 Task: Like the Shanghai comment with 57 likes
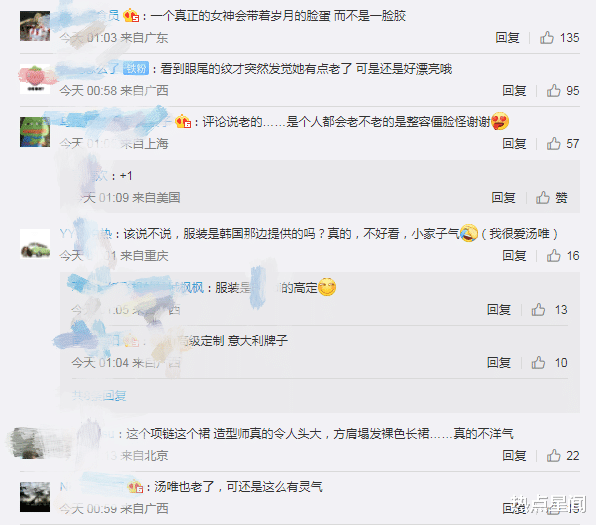click(x=553, y=144)
